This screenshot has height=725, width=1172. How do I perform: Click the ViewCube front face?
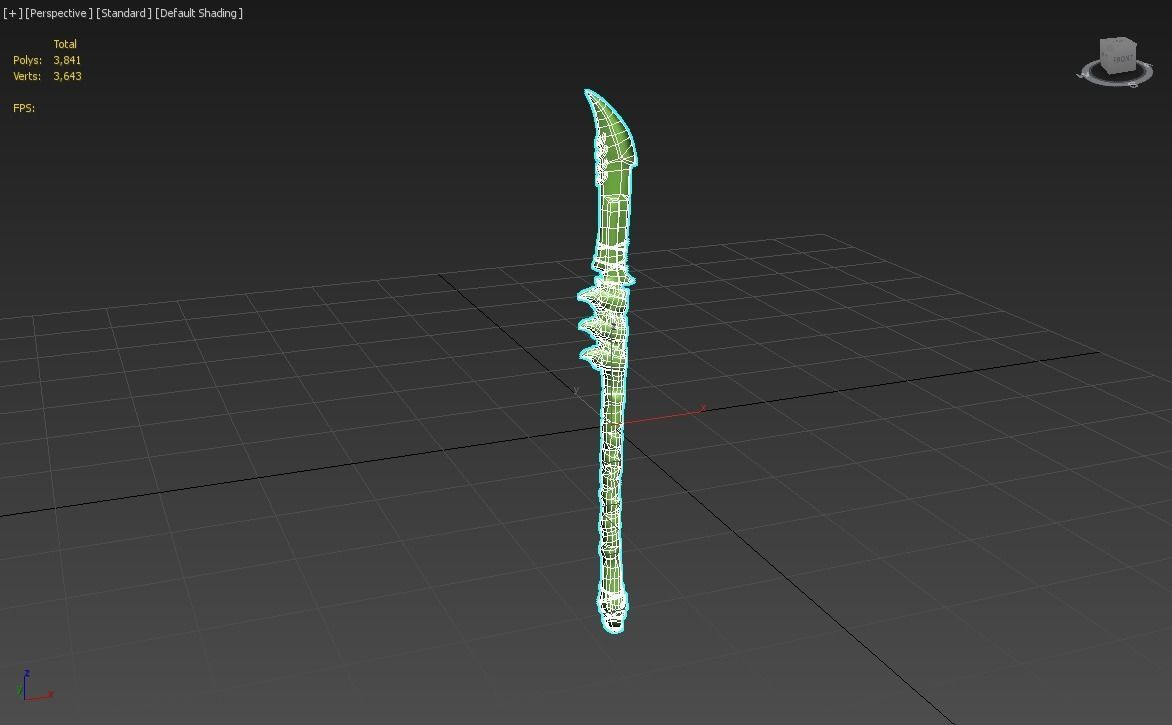click(x=1122, y=58)
